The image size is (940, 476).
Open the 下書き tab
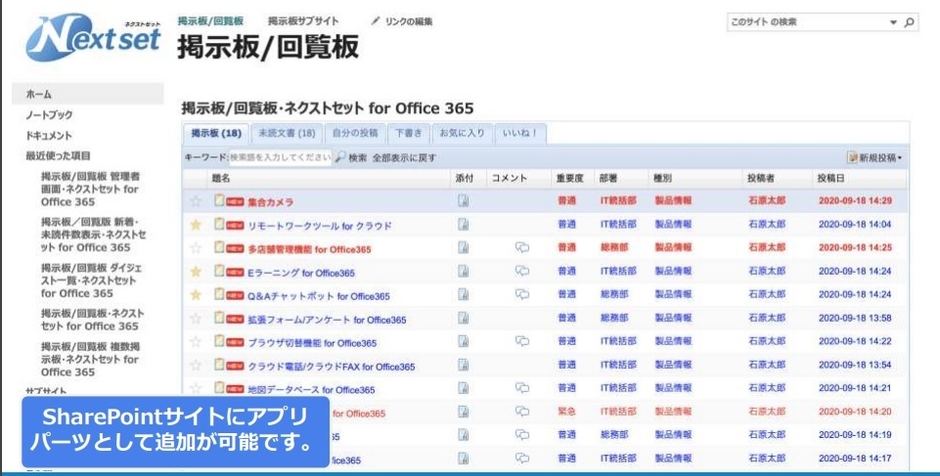pyautogui.click(x=409, y=133)
